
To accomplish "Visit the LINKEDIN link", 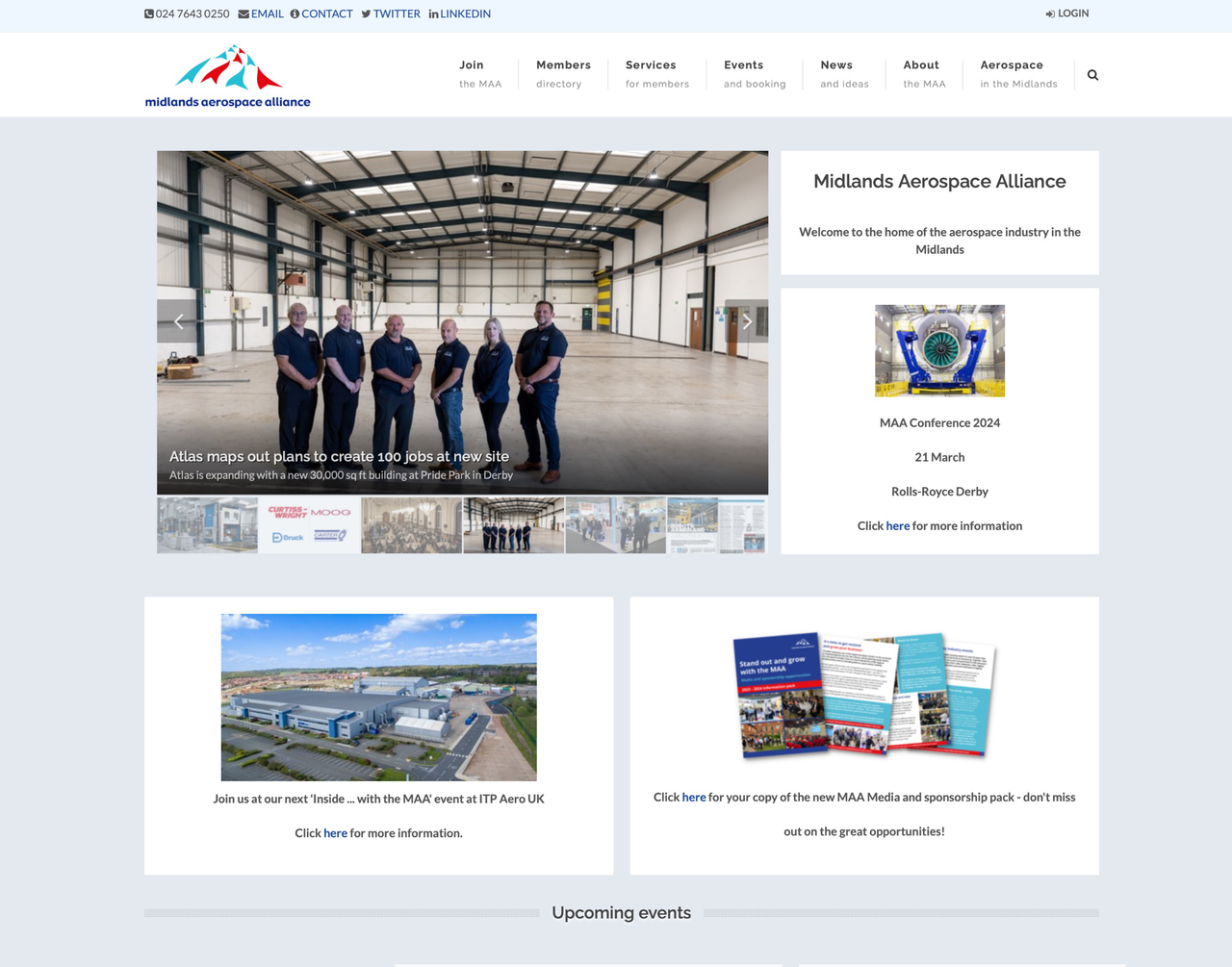I will point(466,14).
